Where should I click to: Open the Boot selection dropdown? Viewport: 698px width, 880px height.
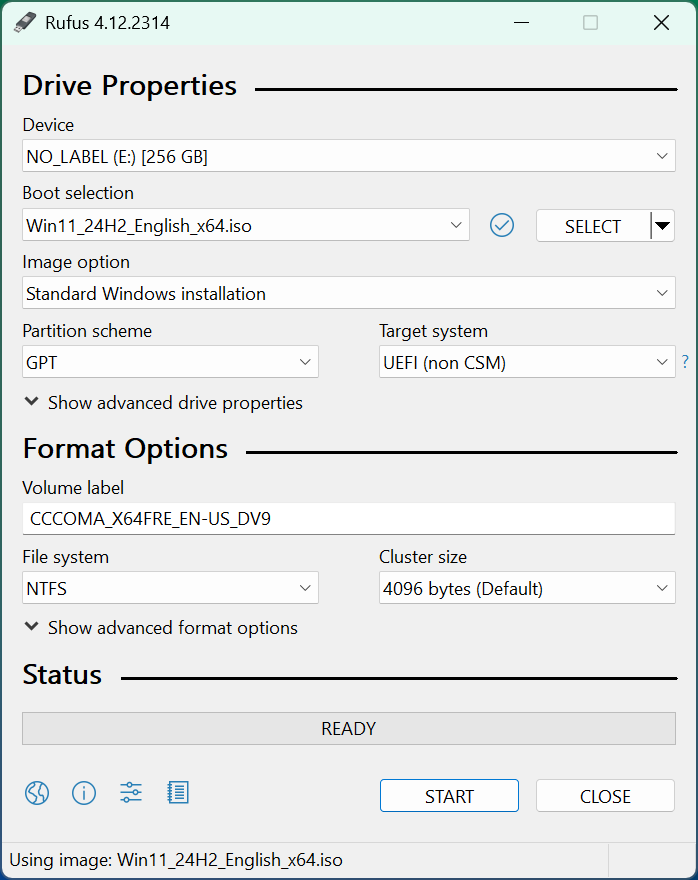tap(246, 225)
